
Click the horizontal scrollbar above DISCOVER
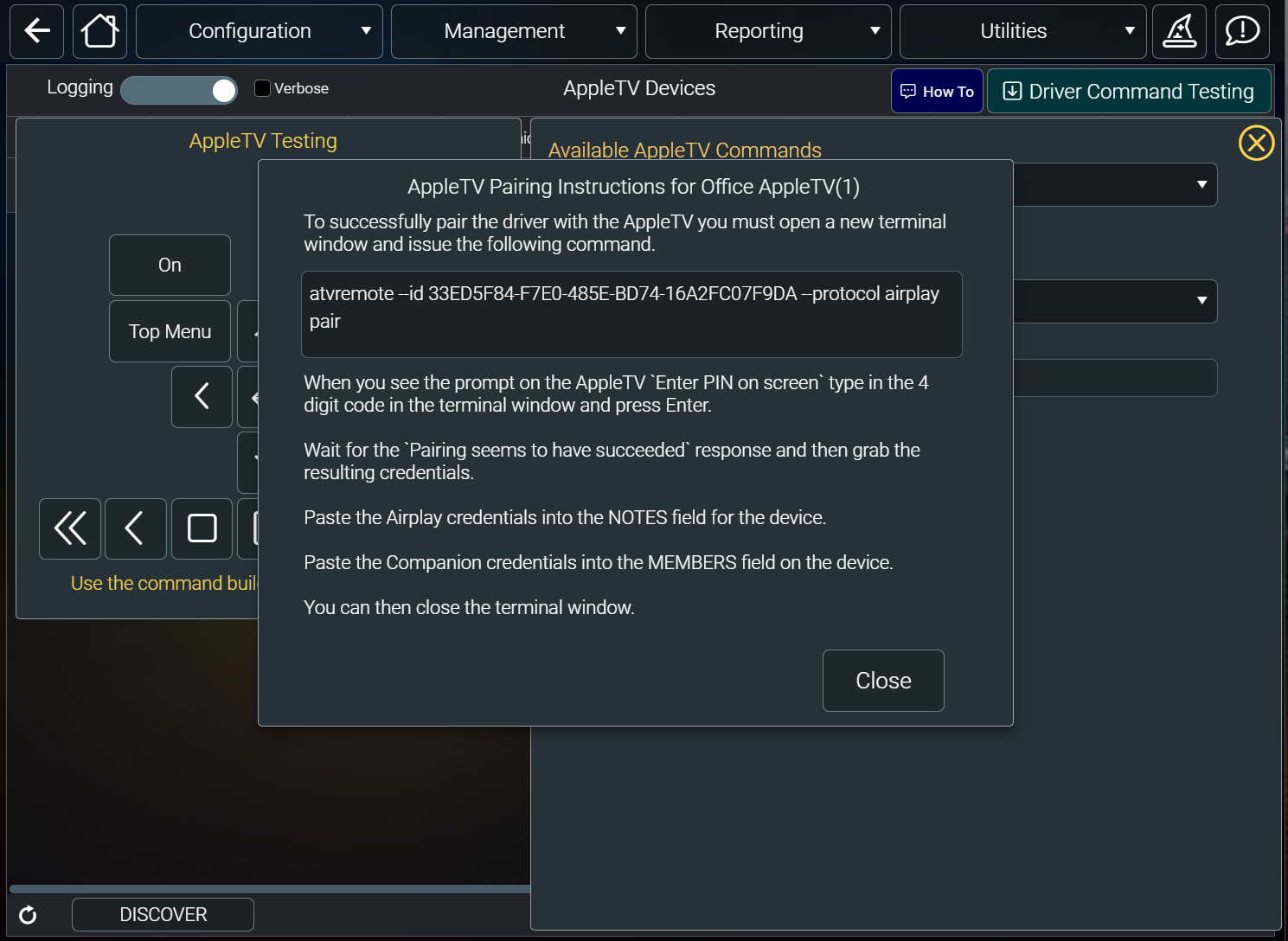(270, 888)
